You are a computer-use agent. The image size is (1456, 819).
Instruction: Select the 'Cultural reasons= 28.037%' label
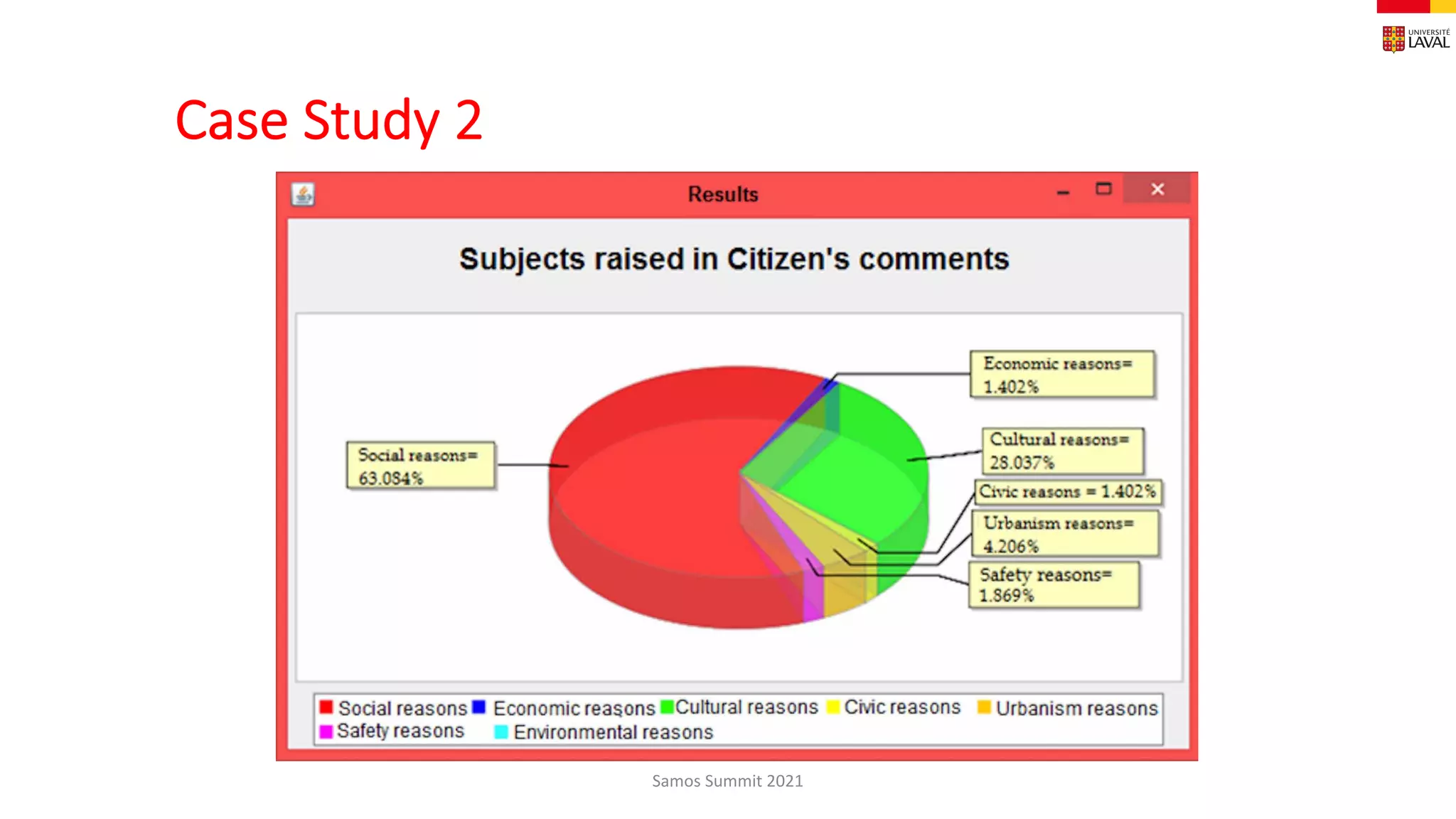coord(1064,451)
